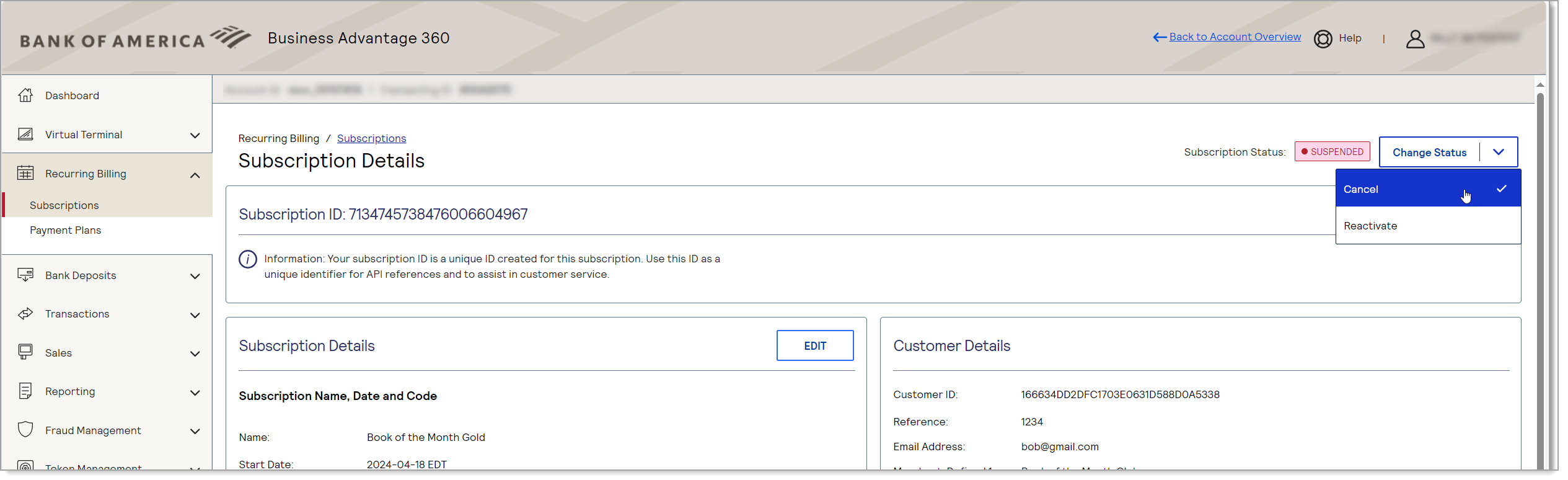Click the Fraud Management shield icon
Viewport: 1568px width, 480px height.
25,430
